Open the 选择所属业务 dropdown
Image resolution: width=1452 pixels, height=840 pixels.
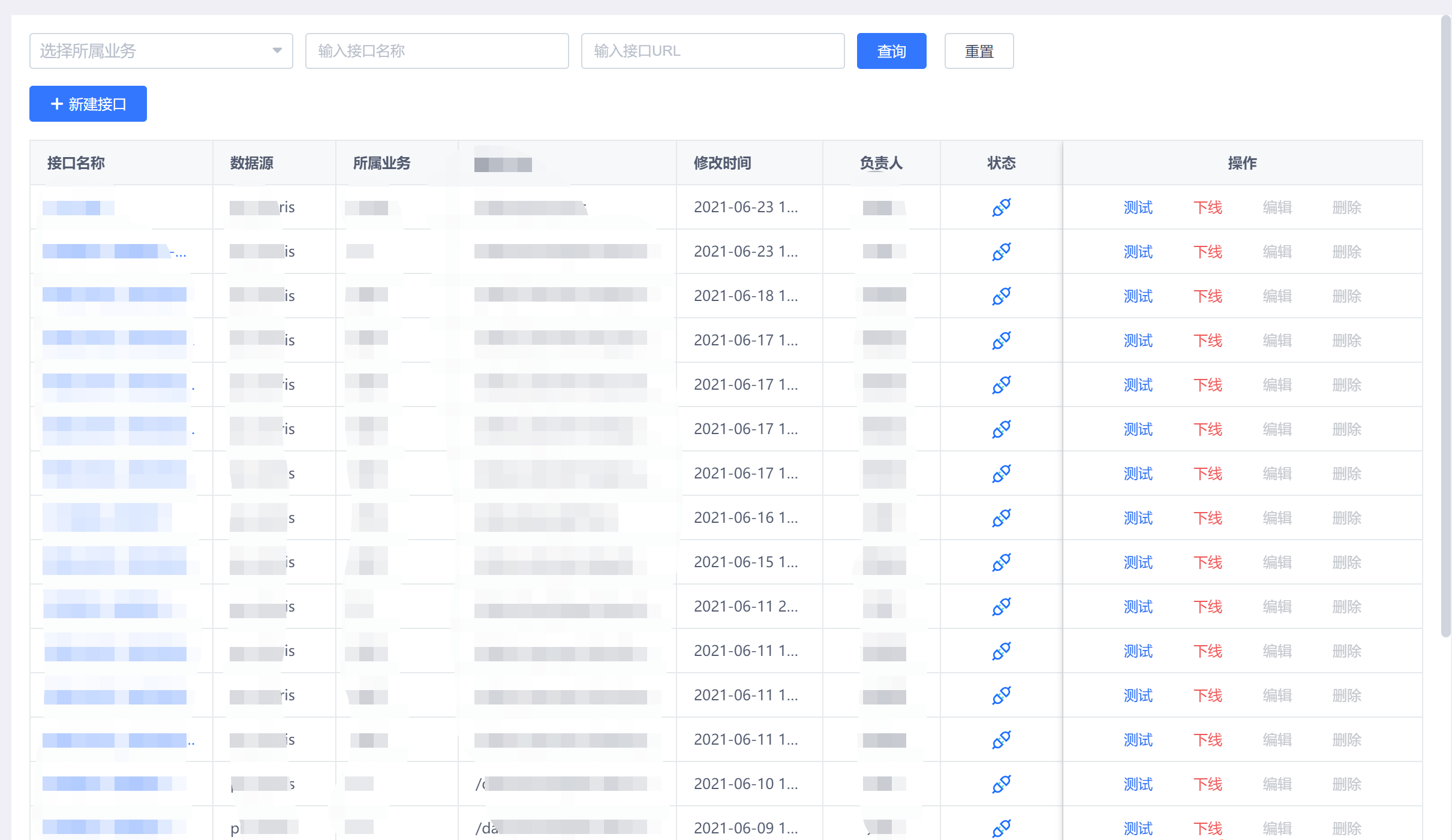161,51
